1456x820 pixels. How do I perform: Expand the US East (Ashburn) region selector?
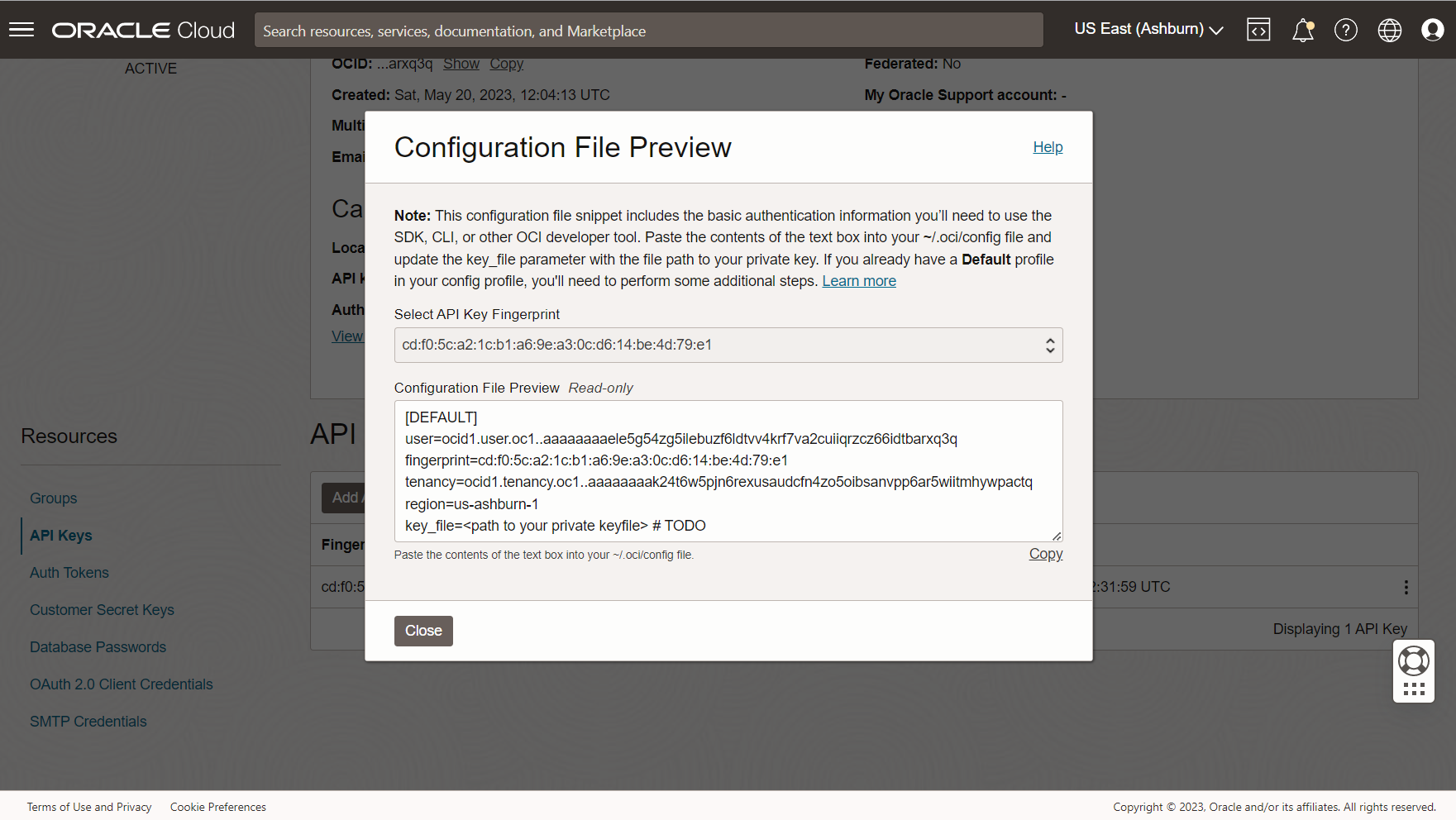(x=1148, y=30)
